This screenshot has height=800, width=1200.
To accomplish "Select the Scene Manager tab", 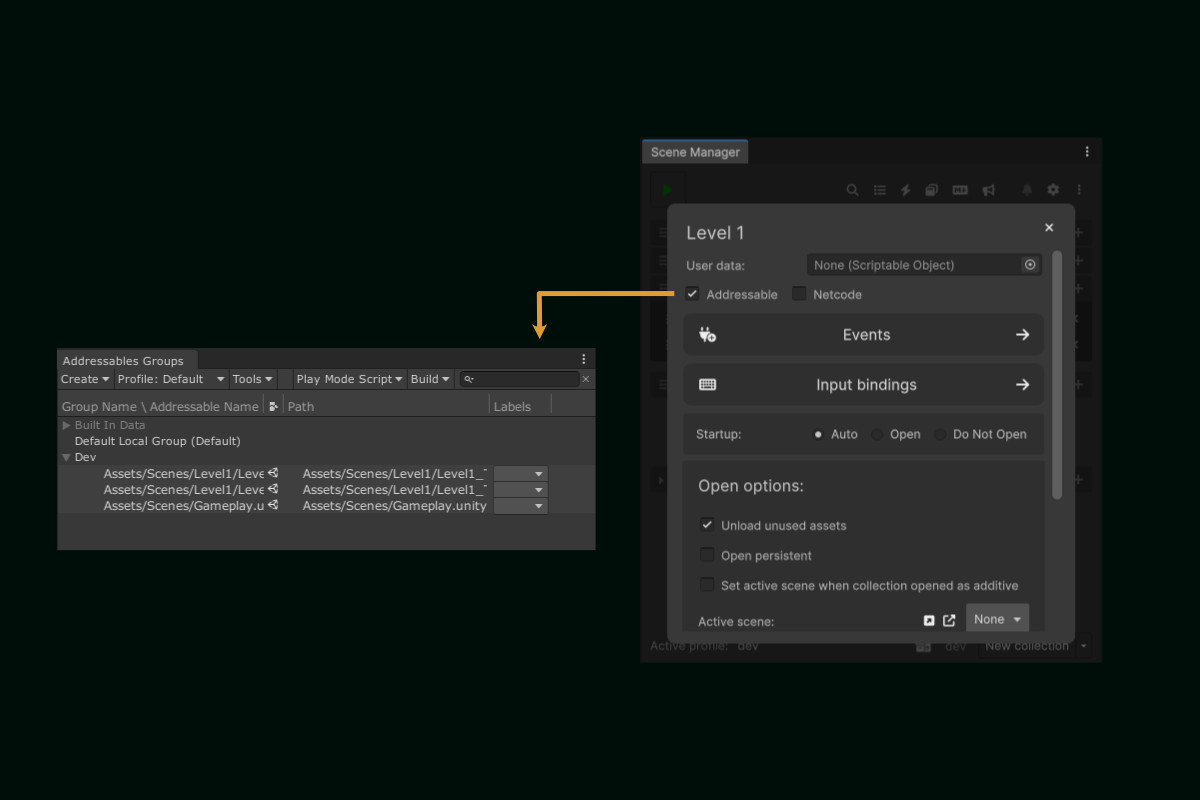I will click(x=695, y=152).
